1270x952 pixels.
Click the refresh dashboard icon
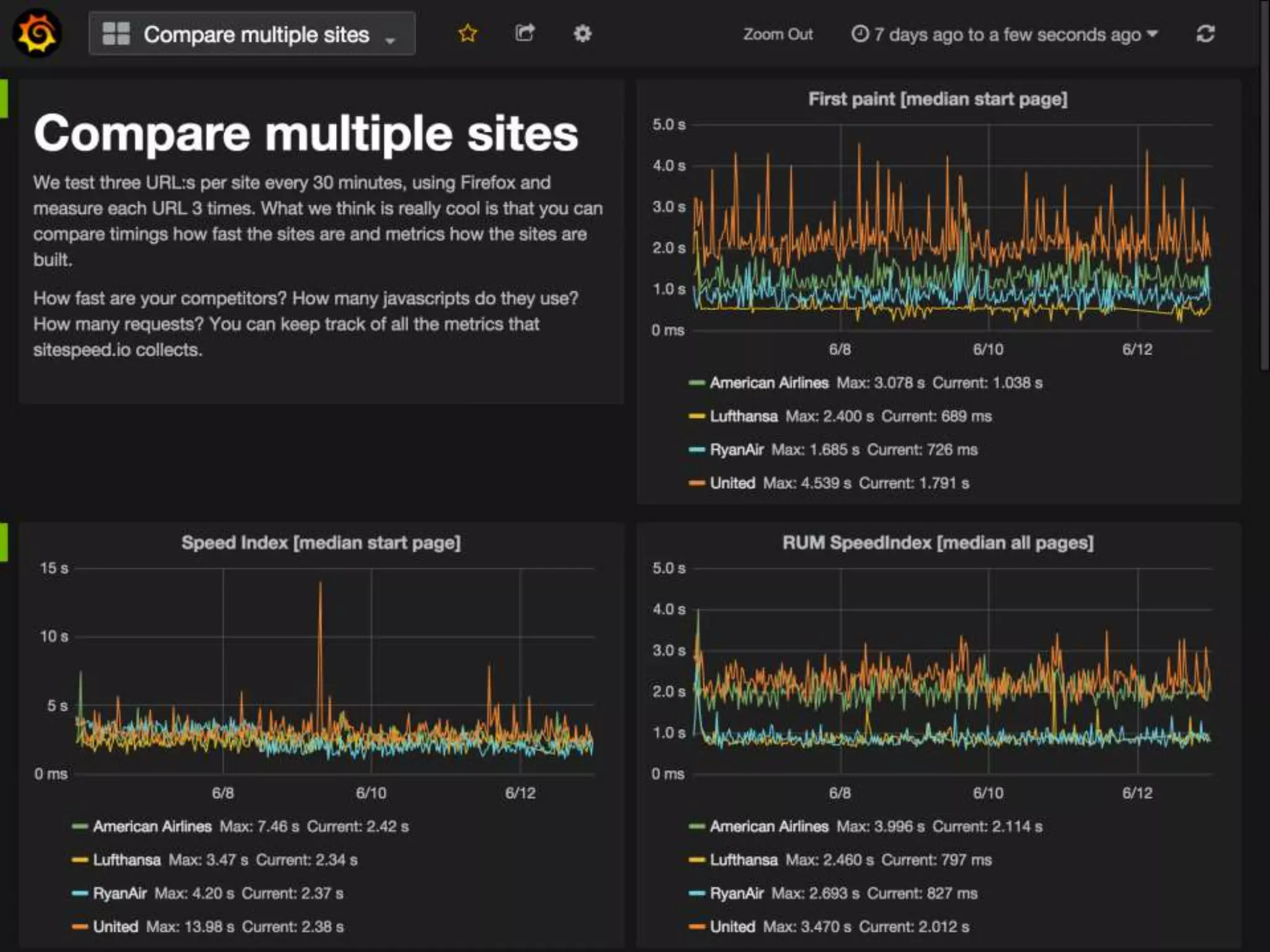click(x=1205, y=33)
